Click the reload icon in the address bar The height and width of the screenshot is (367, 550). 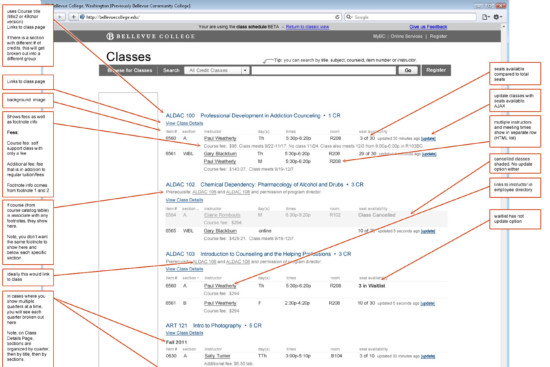click(x=337, y=17)
